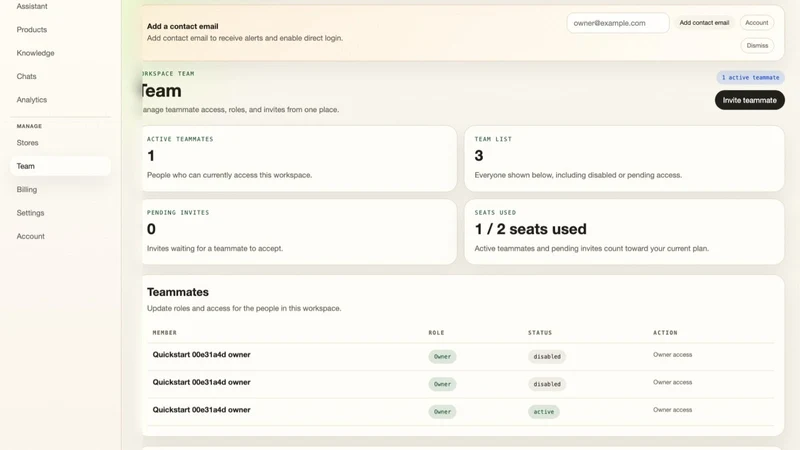This screenshot has height=450, width=800.
Task: Select Chats in sidebar
Action: (27, 77)
